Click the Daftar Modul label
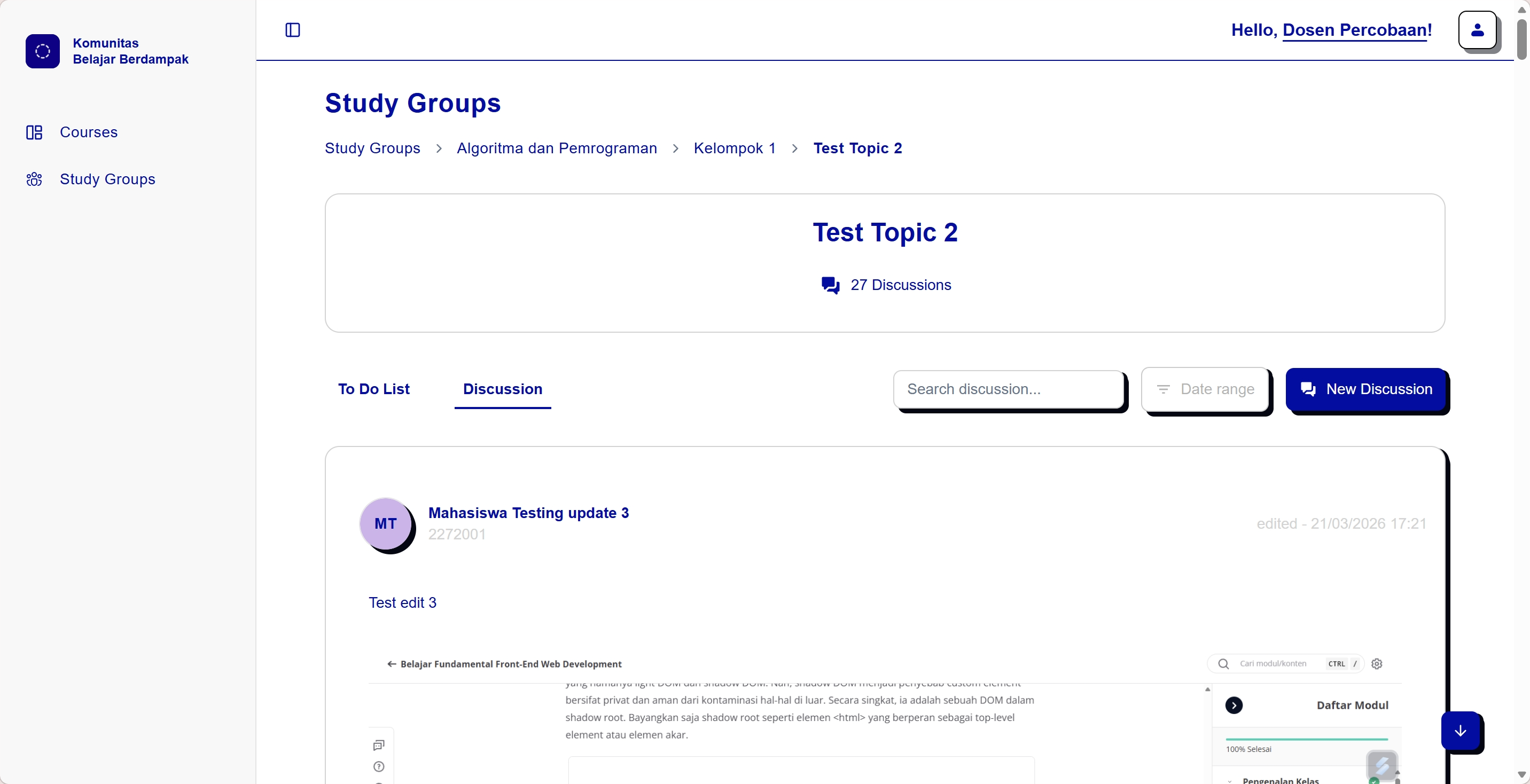The image size is (1530, 784). pos(1352,705)
